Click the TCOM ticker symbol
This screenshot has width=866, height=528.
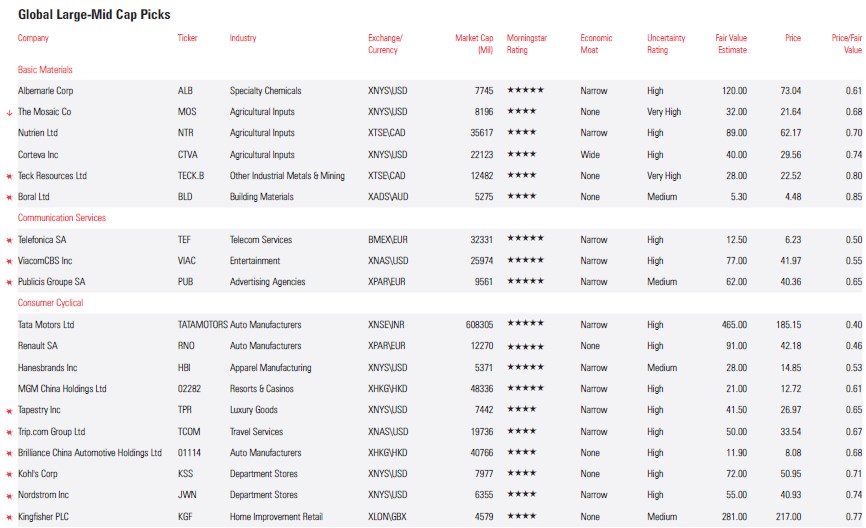tap(189, 432)
